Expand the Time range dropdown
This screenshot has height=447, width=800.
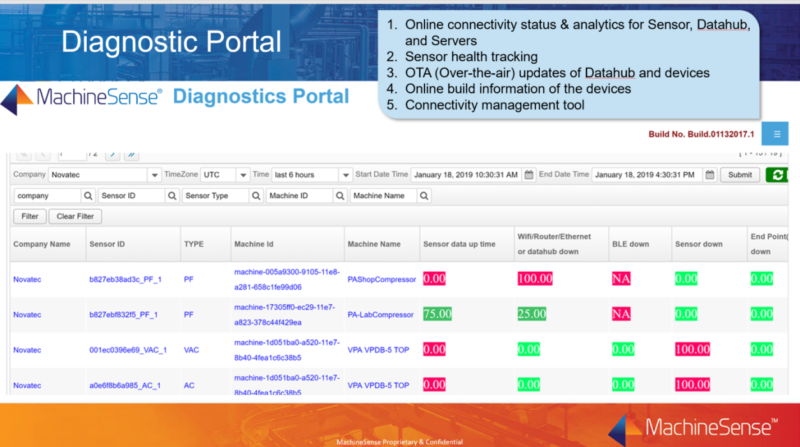point(345,175)
